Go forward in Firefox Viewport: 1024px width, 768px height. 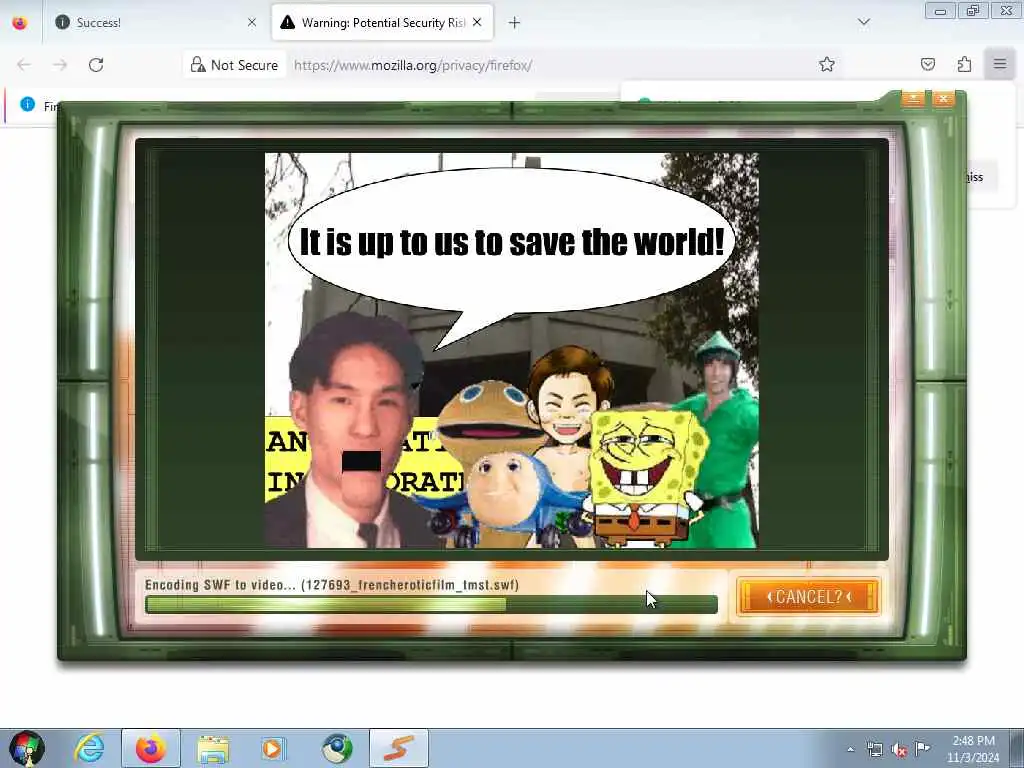tap(60, 65)
